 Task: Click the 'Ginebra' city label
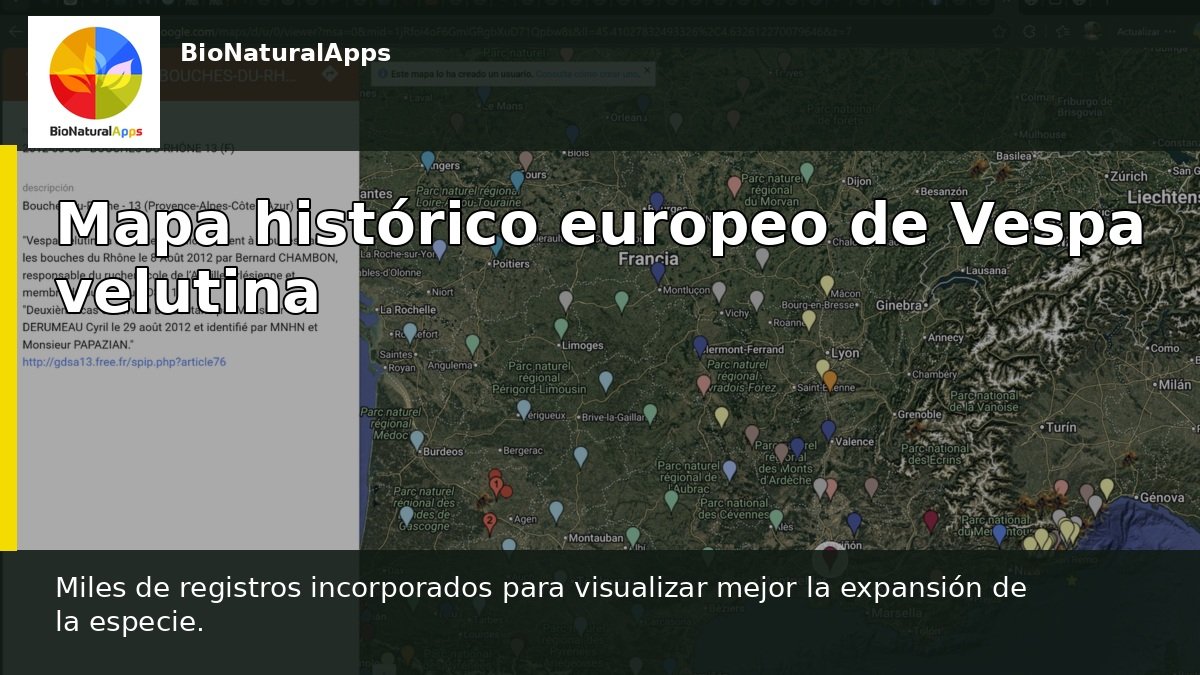pyautogui.click(x=898, y=305)
